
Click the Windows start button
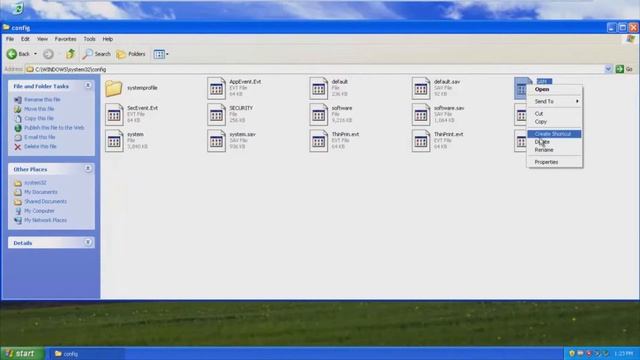pos(22,353)
